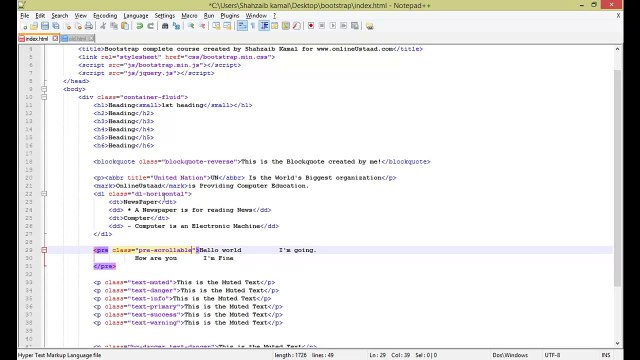Switch to the second inactive document tab
The height and width of the screenshot is (360, 640).
(x=77, y=39)
